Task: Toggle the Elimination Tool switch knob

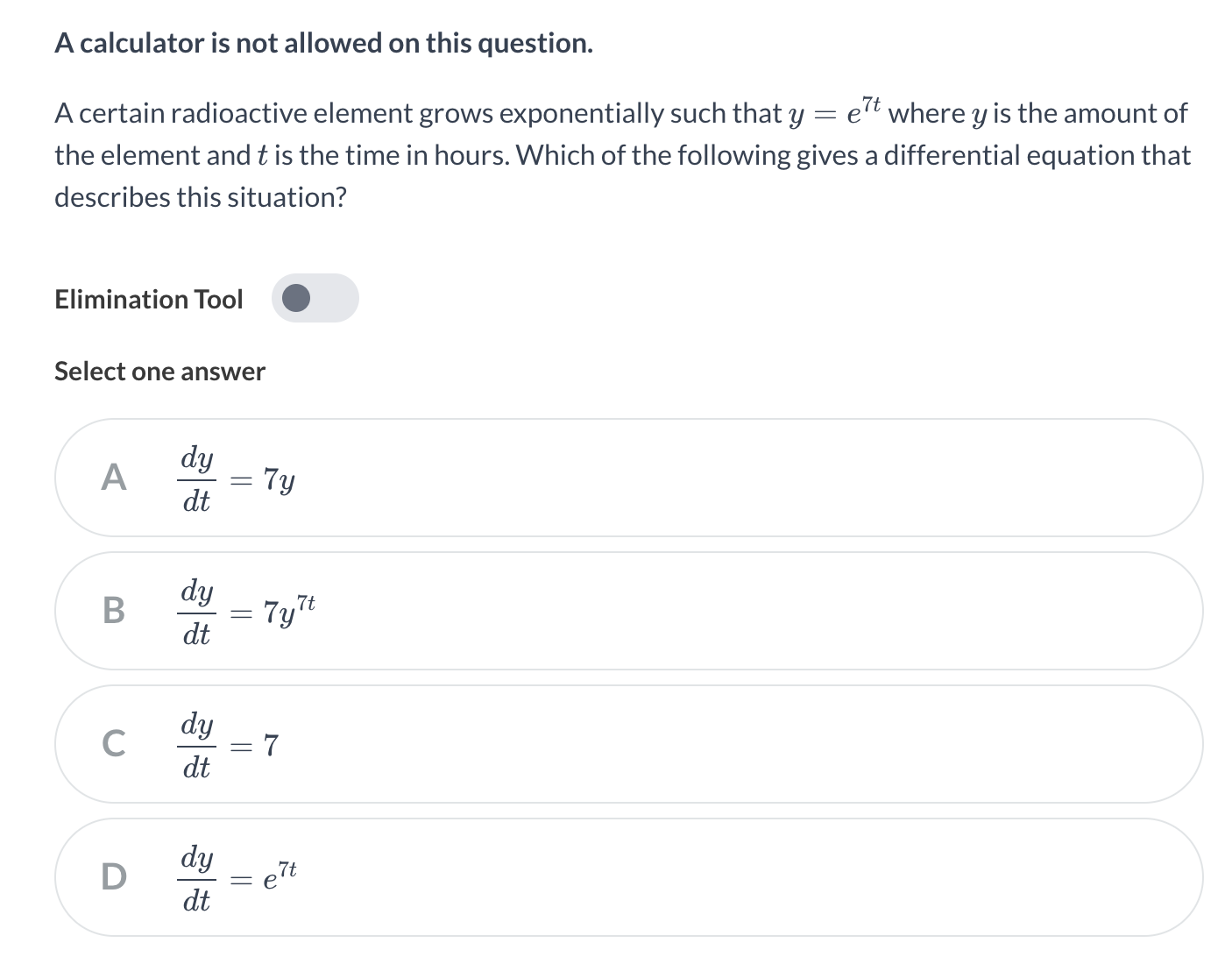Action: click(x=297, y=298)
